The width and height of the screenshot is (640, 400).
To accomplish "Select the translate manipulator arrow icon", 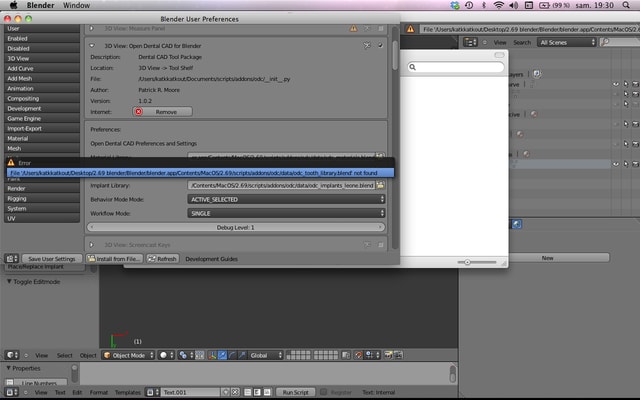I will coord(222,355).
